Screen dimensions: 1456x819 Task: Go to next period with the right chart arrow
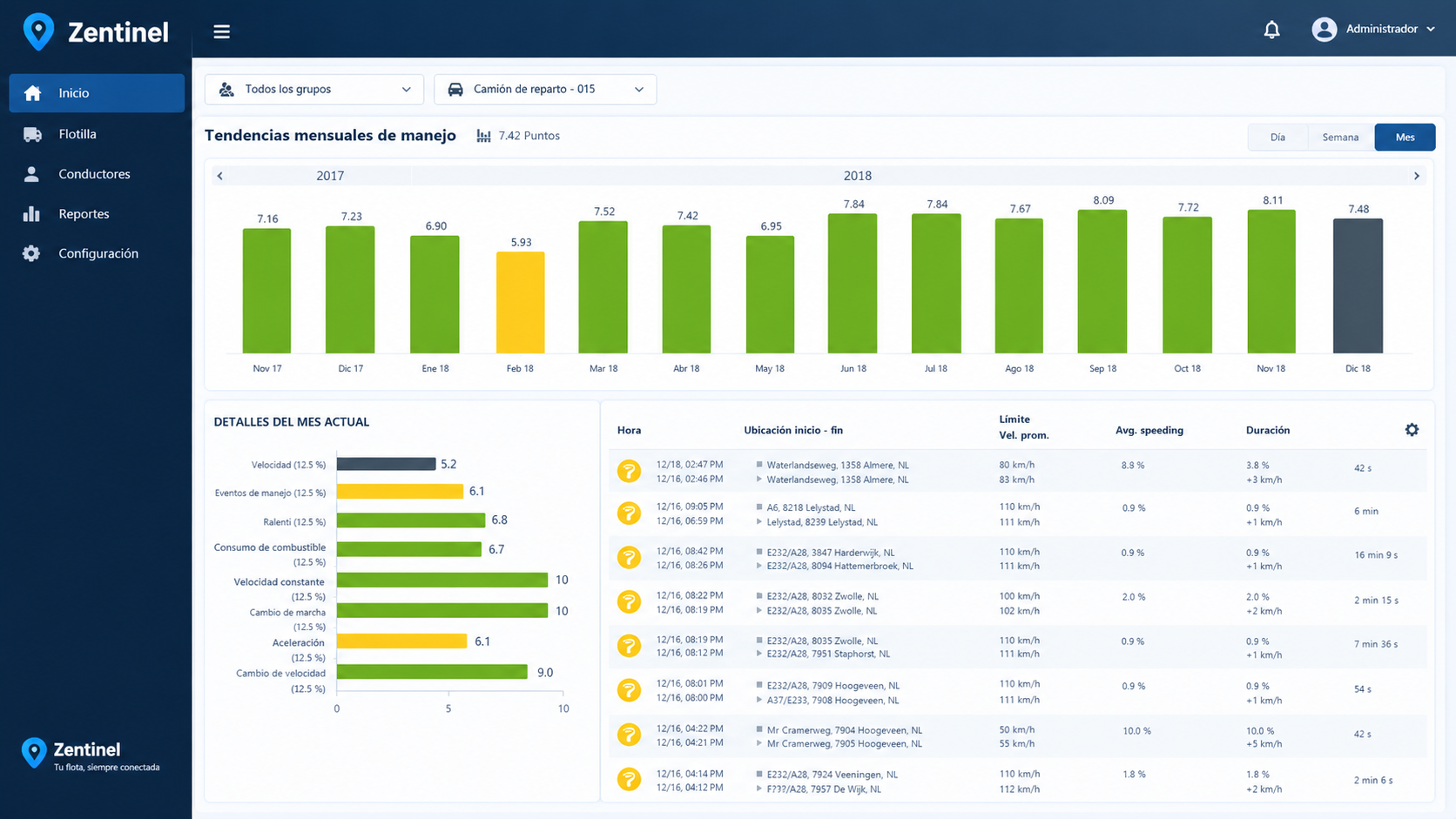click(x=1417, y=176)
